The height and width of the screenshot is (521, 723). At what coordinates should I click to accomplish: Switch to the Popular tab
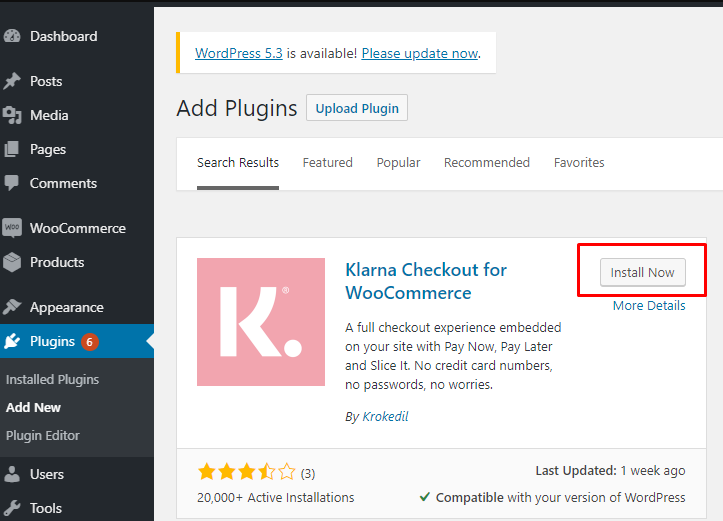(398, 163)
